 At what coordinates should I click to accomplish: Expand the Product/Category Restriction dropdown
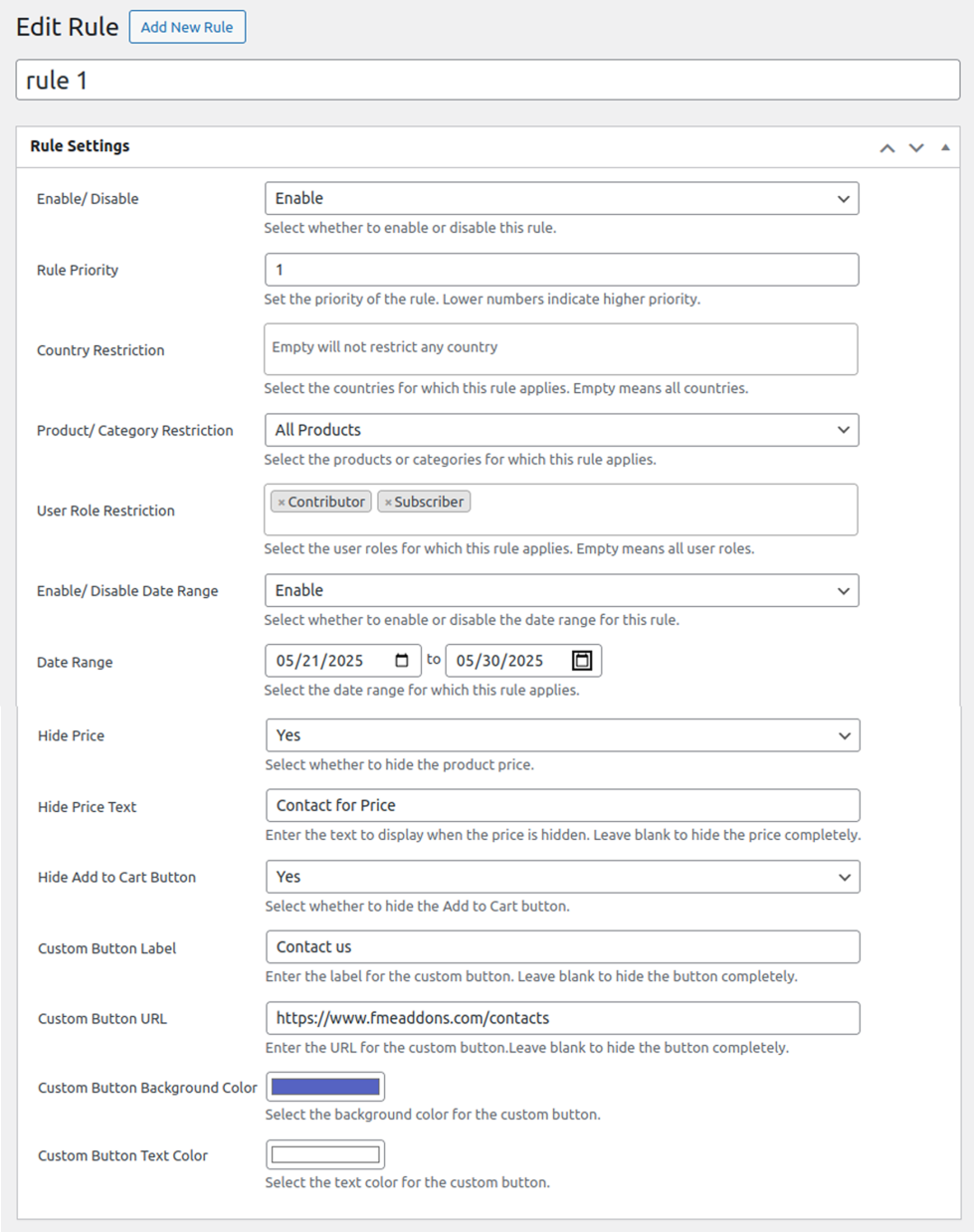point(561,430)
